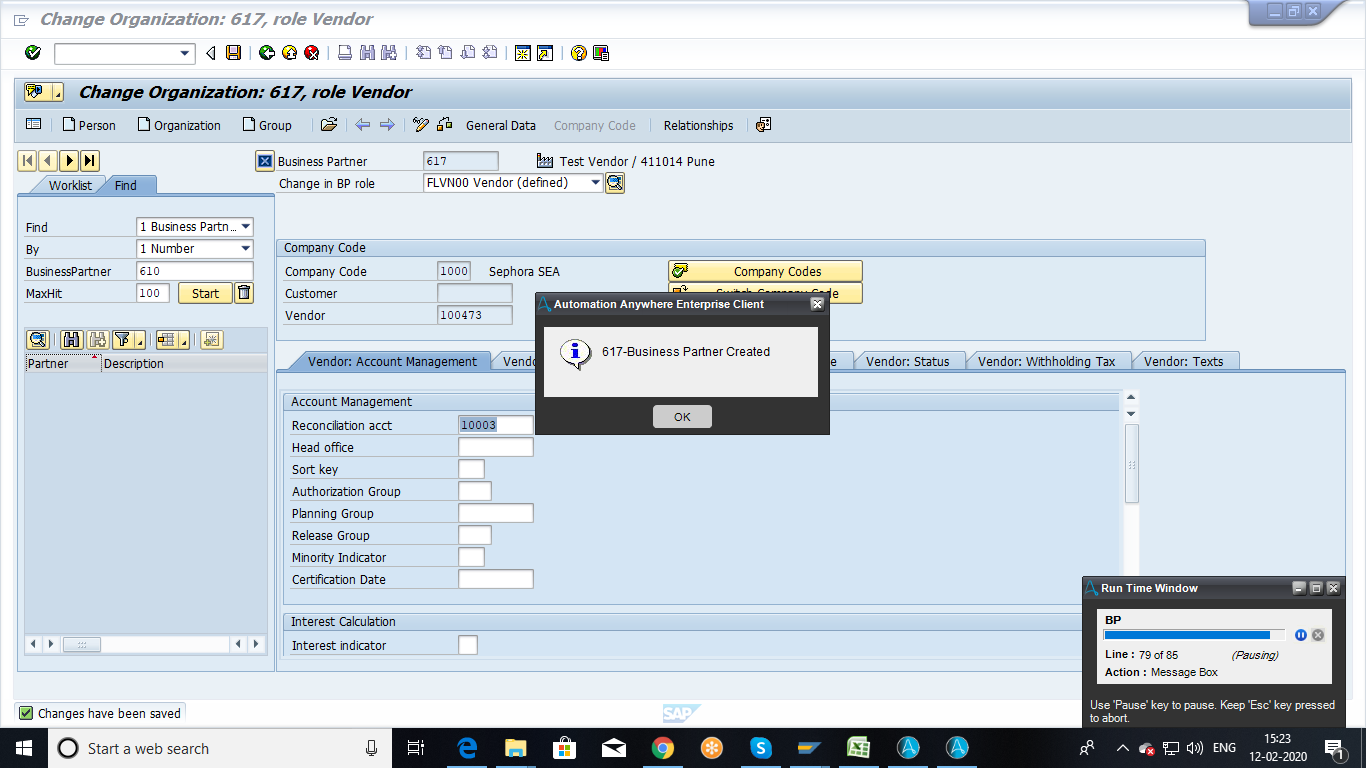The height and width of the screenshot is (768, 1366).
Task: Click the yellow Help question mark icon
Action: 578,53
